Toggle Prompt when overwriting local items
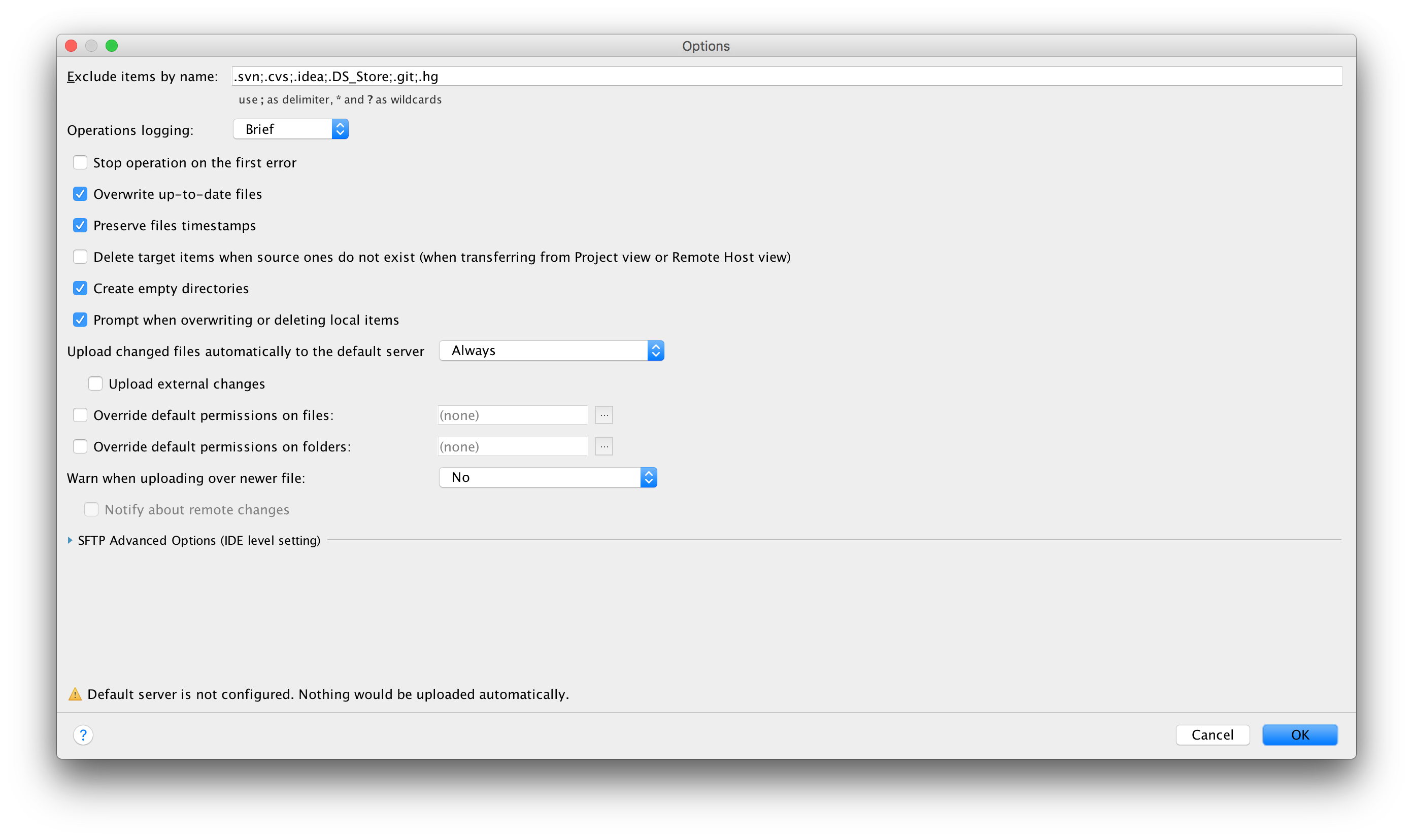The width and height of the screenshot is (1413, 840). click(80, 320)
